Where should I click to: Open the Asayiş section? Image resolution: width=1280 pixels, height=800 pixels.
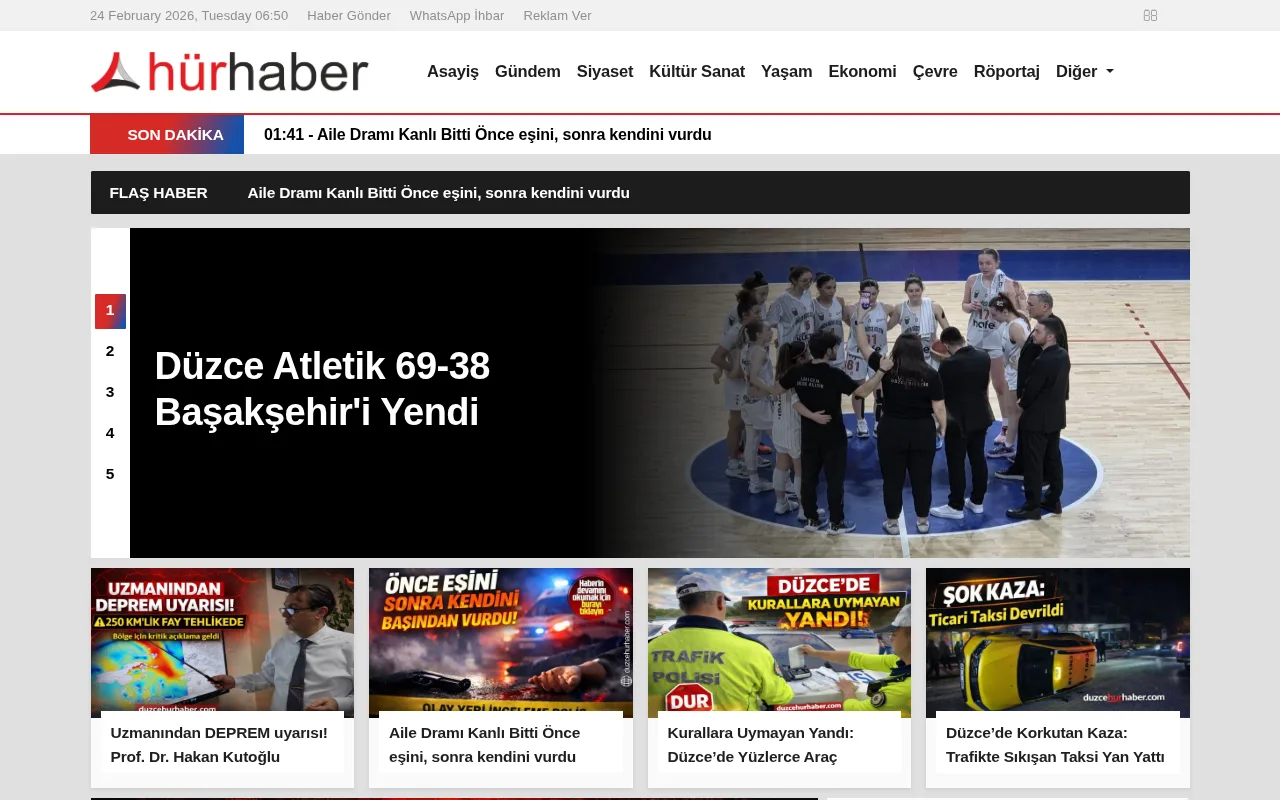point(452,71)
